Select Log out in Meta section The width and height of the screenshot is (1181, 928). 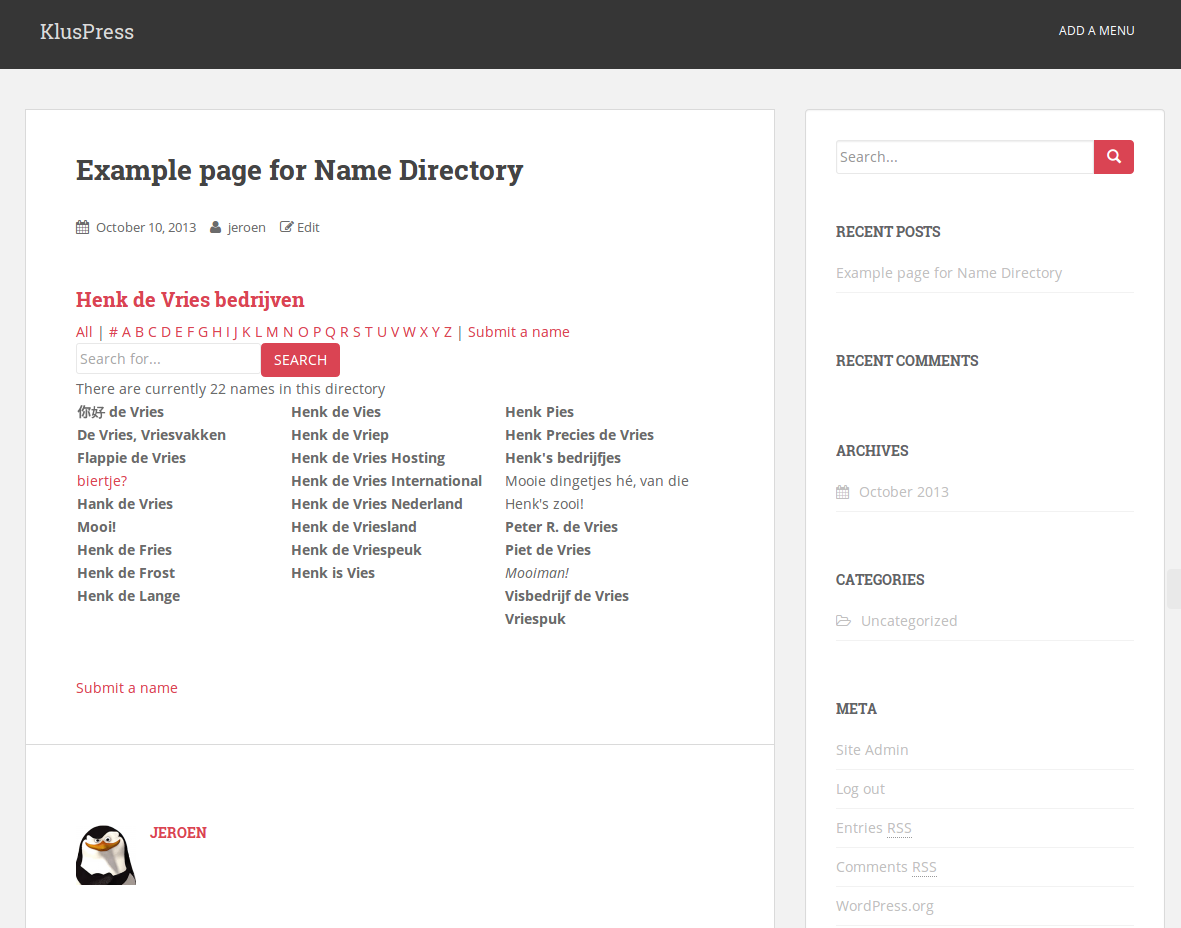tap(860, 789)
